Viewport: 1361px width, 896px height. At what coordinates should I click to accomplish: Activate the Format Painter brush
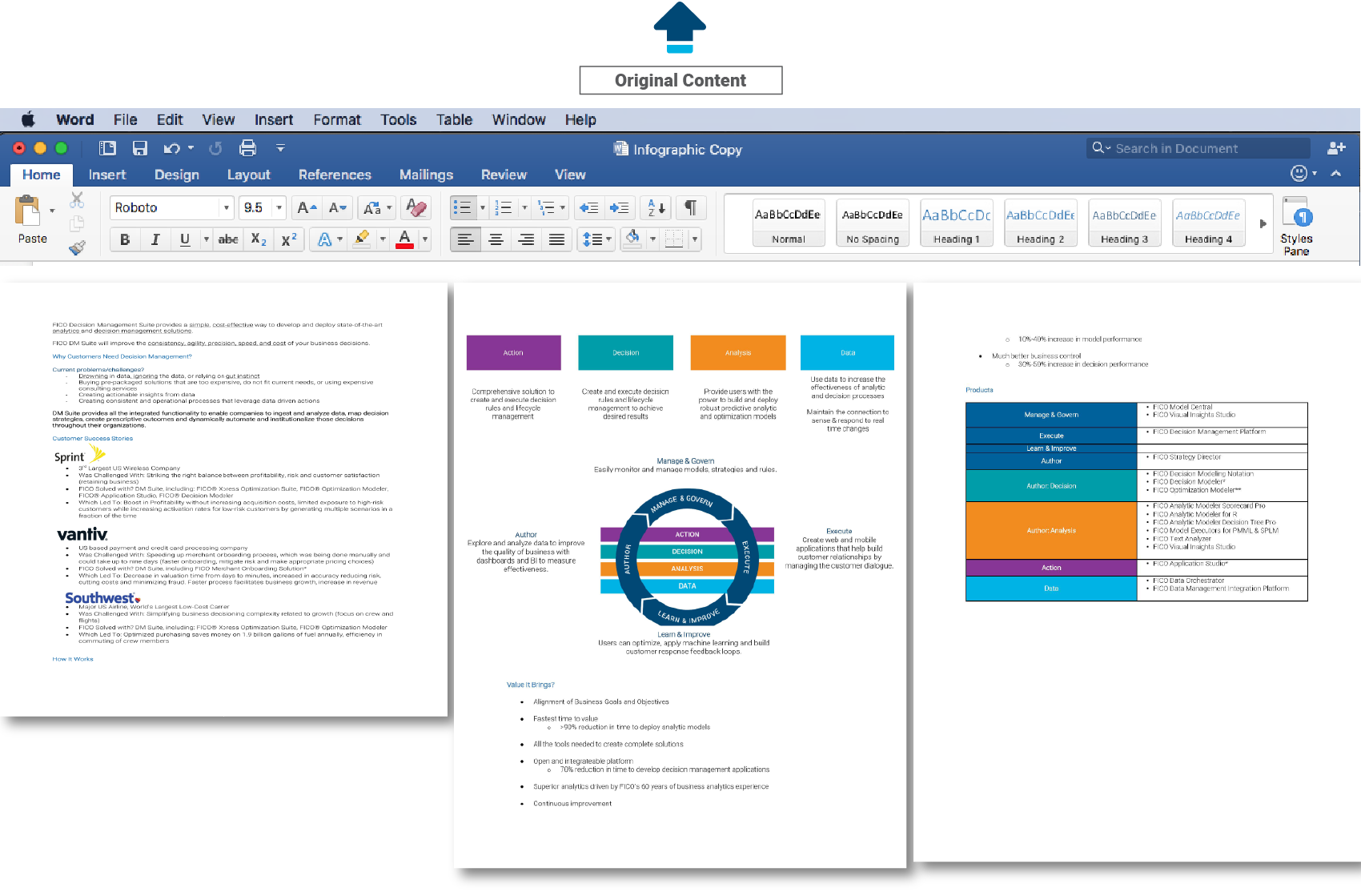(x=77, y=247)
